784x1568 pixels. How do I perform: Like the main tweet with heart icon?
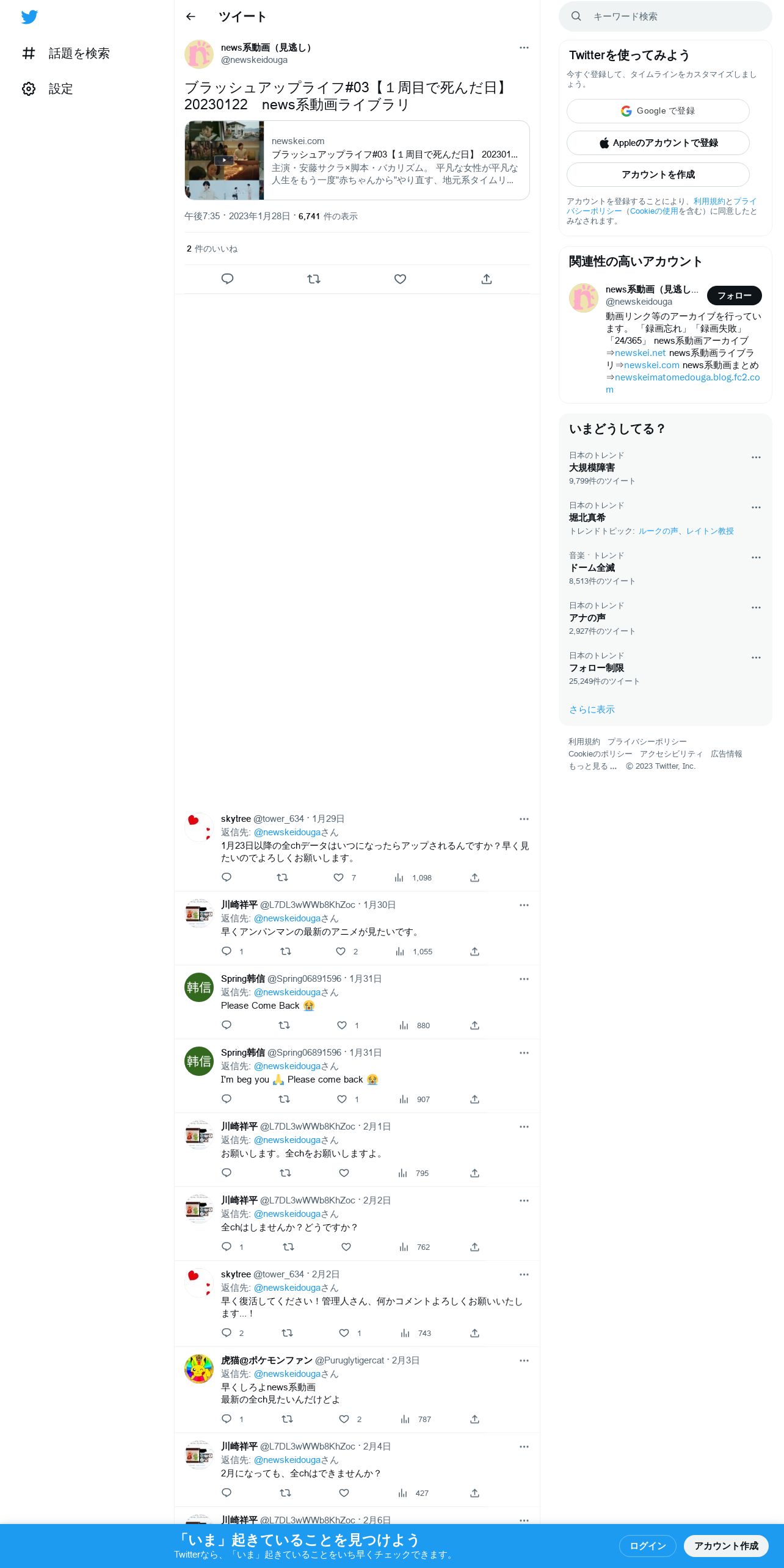click(x=400, y=279)
